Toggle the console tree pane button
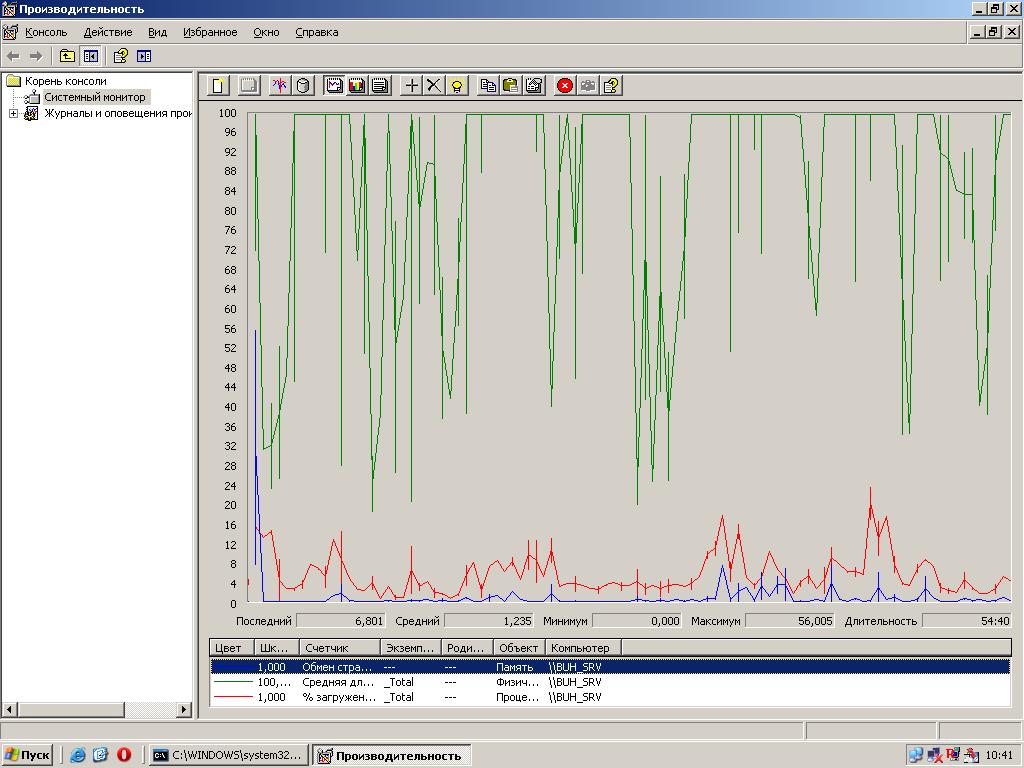 point(91,56)
